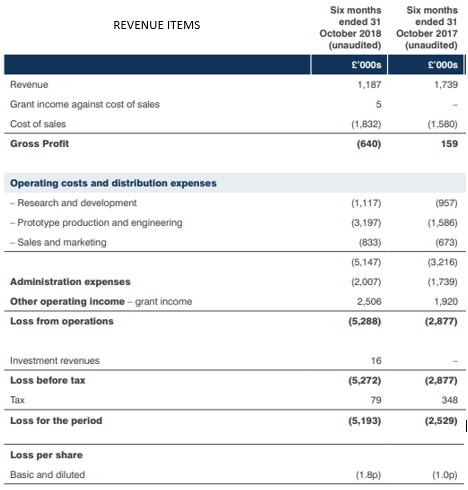
Task: Select Sales and marketing 2017 value (673)
Action: pos(446,242)
